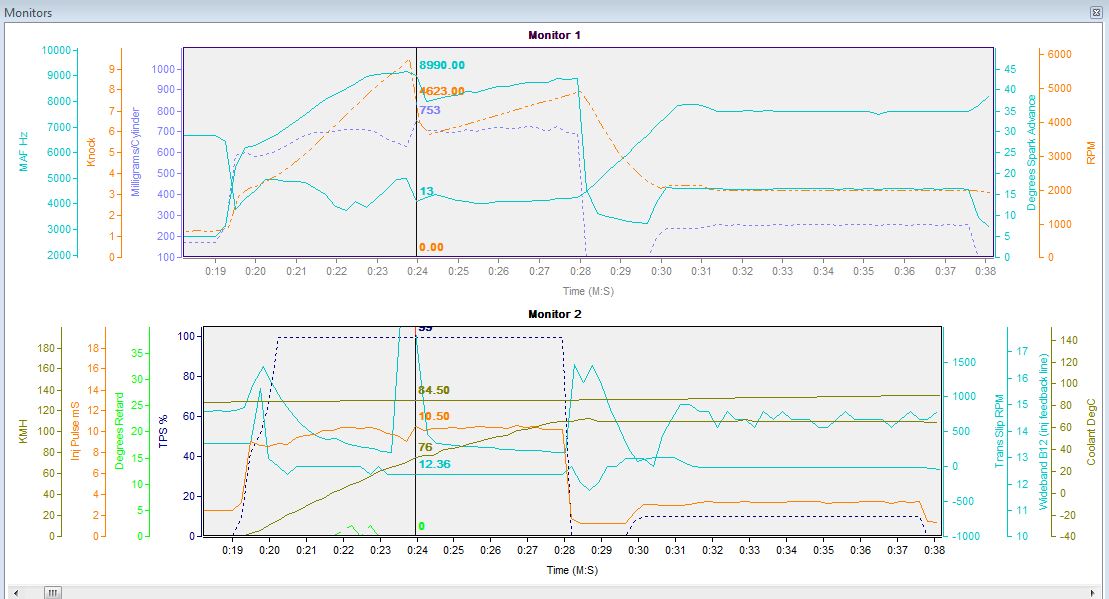The width and height of the screenshot is (1109, 599).
Task: Click the 13 spark advance cursor value
Action: click(426, 191)
